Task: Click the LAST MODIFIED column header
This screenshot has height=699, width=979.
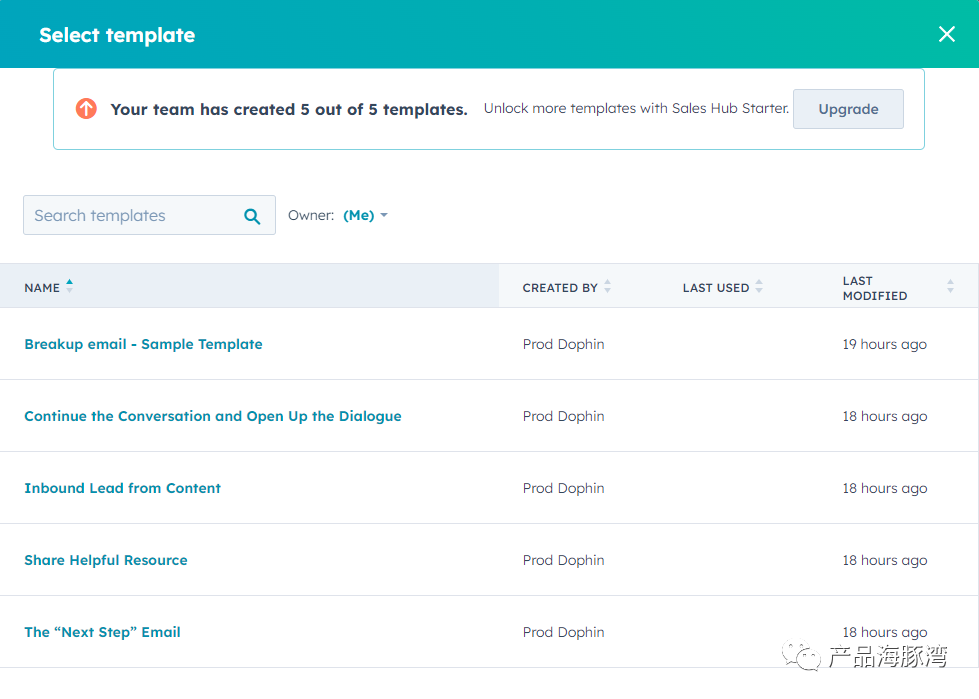Action: click(875, 288)
